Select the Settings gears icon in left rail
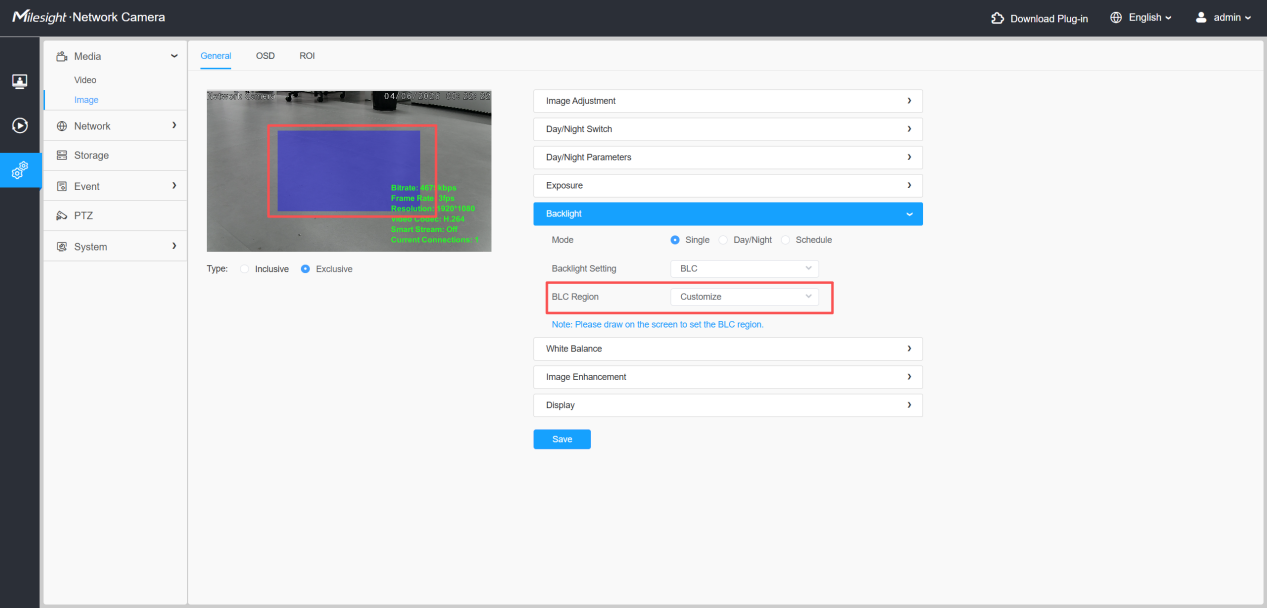 [19, 170]
